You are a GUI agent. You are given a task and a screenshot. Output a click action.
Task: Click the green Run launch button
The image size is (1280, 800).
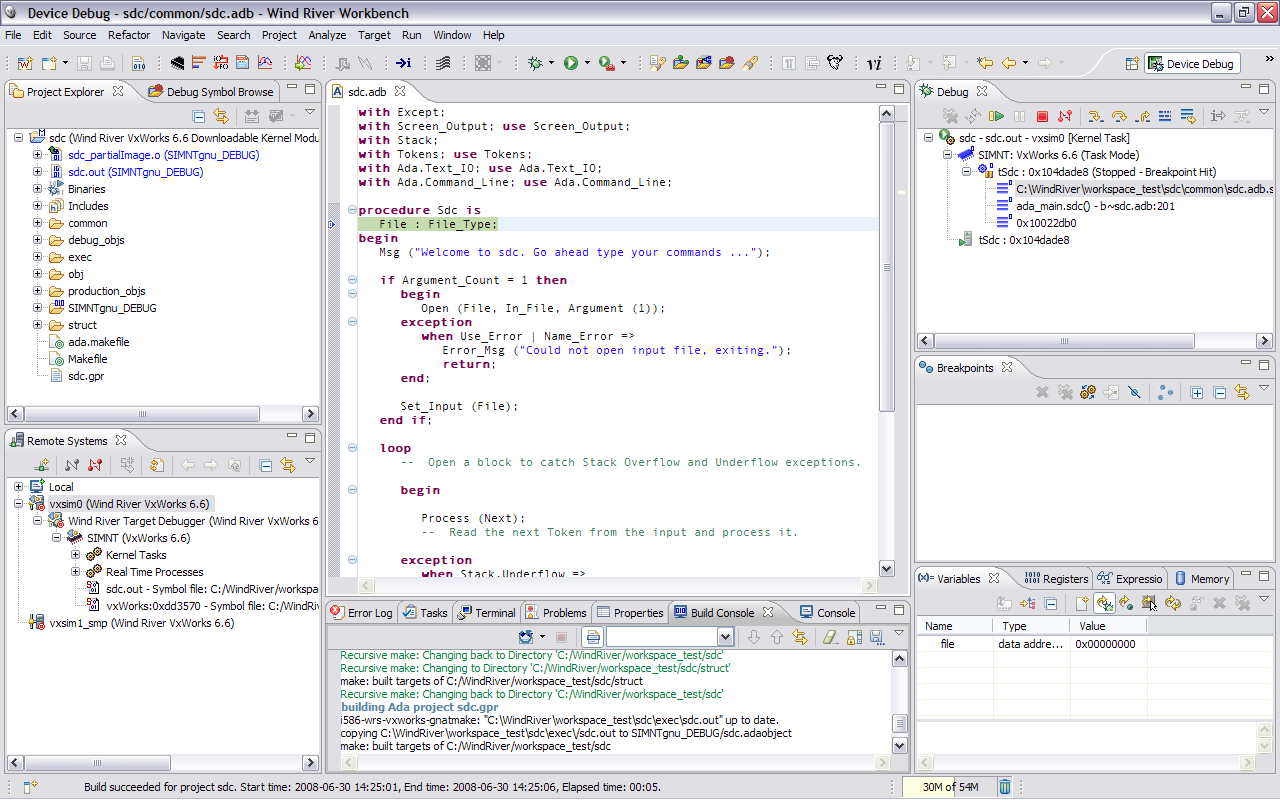(570, 63)
